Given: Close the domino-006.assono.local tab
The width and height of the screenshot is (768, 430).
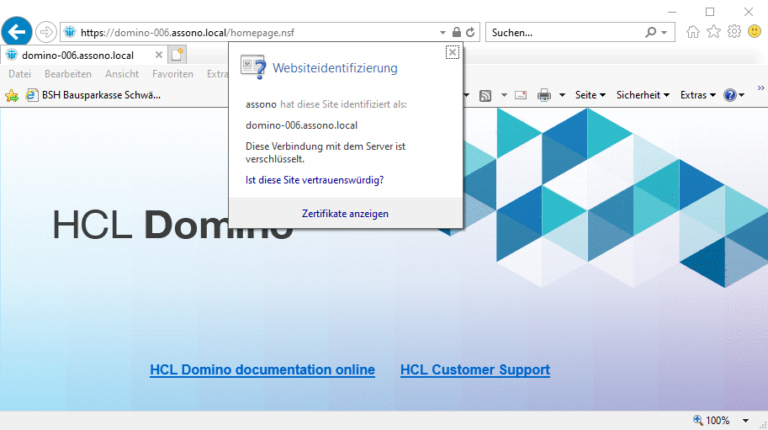Looking at the screenshot, I should point(159,55).
